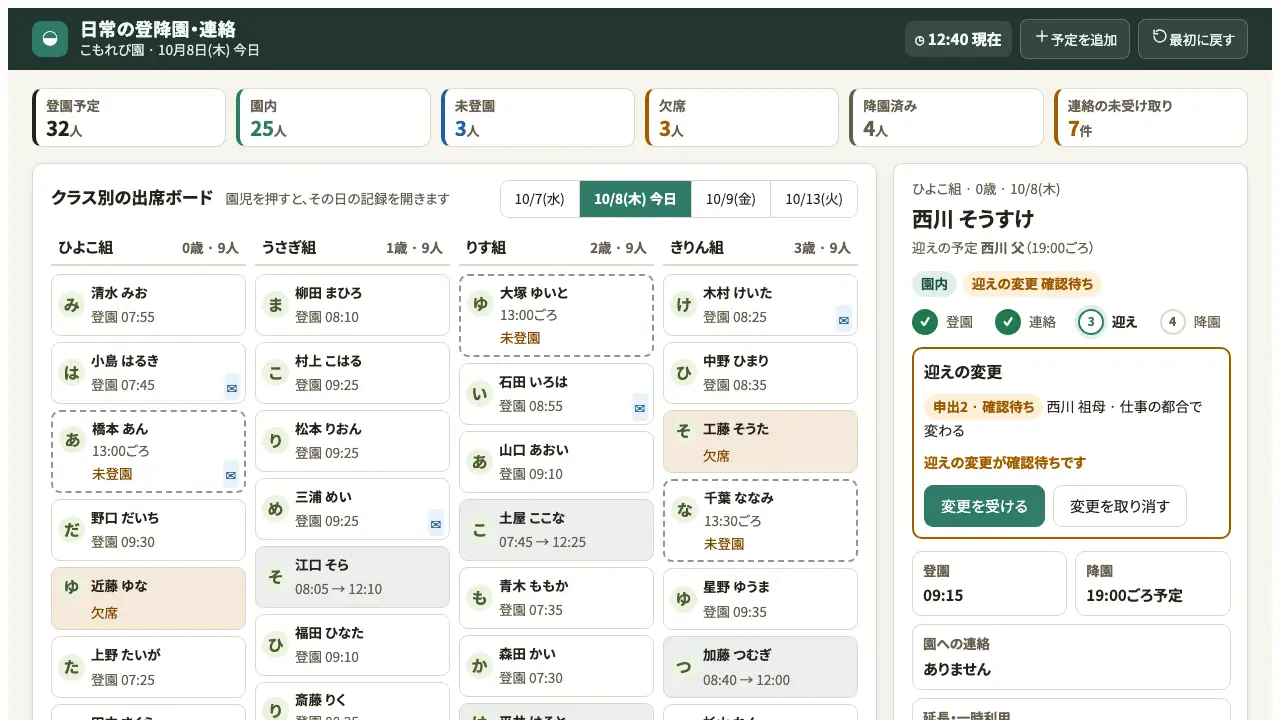Open 千葉 ななみ's 未登園 card
Screen dimensions: 1280x720
(x=760, y=520)
